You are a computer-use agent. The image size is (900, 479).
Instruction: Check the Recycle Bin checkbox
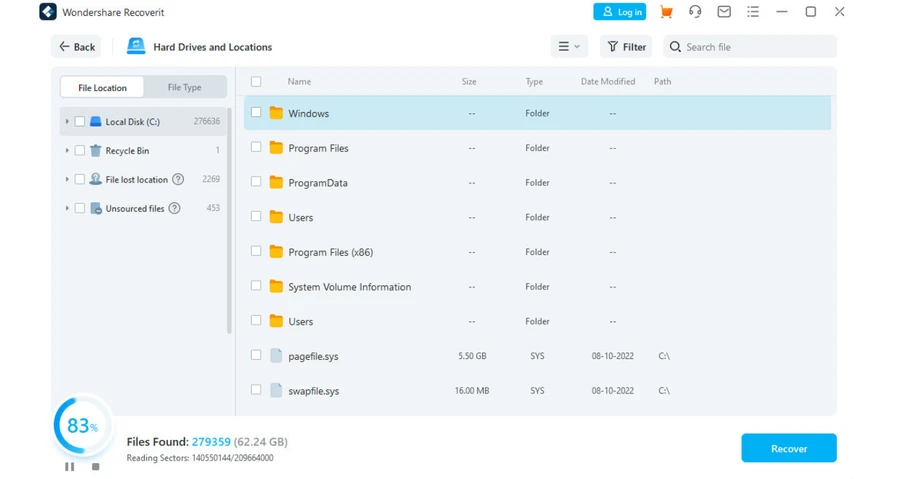tap(80, 150)
